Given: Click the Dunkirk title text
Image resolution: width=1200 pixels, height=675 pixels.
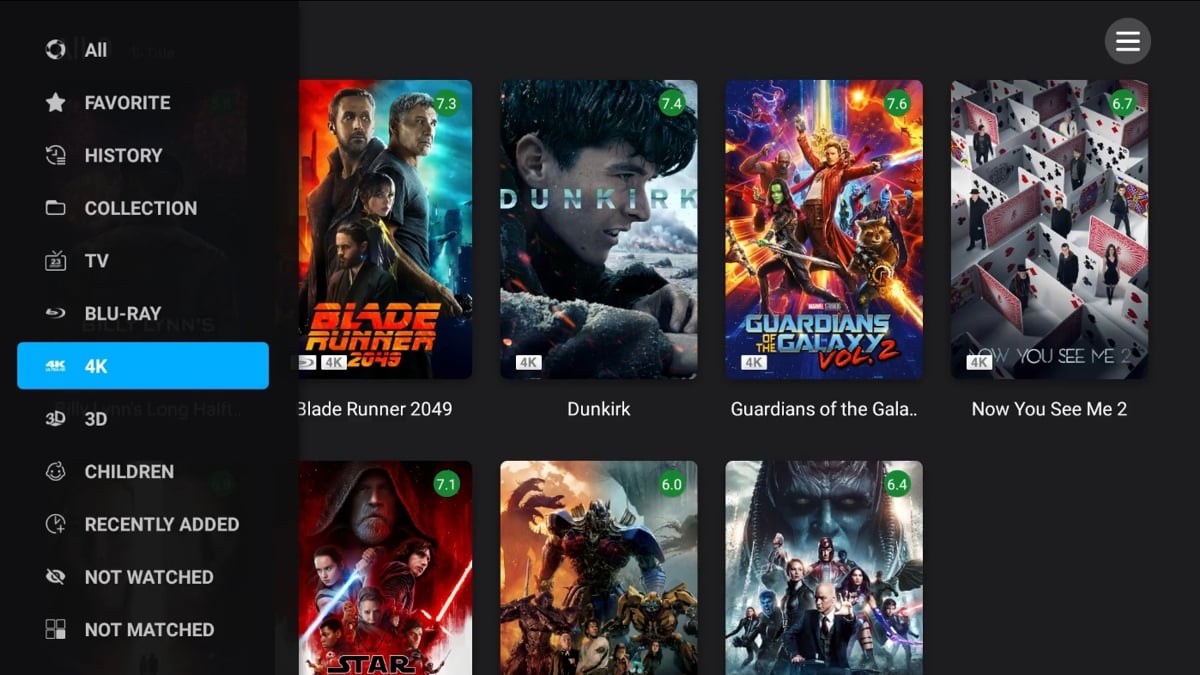Looking at the screenshot, I should pos(599,409).
